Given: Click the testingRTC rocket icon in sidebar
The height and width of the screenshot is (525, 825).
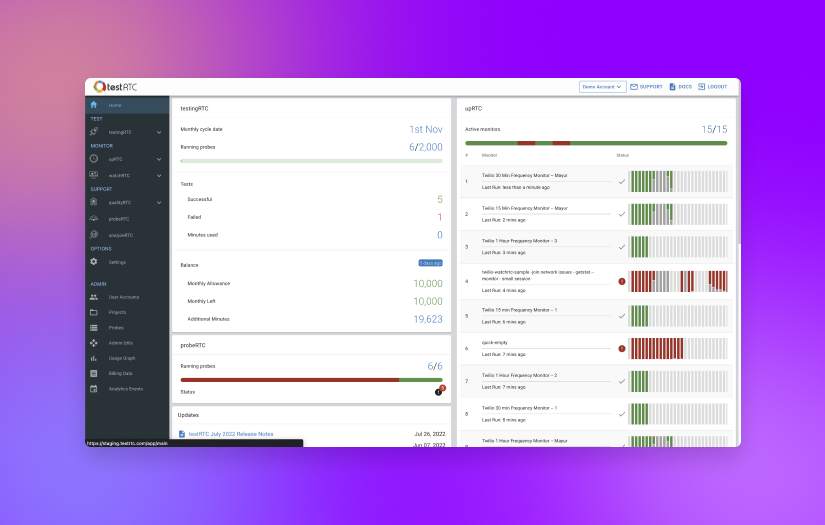Looking at the screenshot, I should [x=94, y=132].
